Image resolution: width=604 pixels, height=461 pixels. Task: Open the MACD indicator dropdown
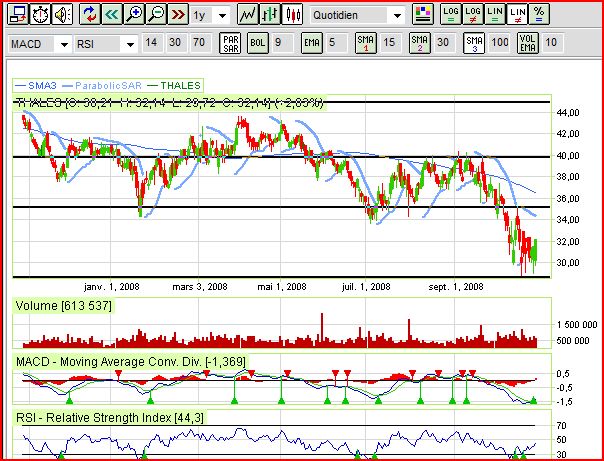point(40,44)
